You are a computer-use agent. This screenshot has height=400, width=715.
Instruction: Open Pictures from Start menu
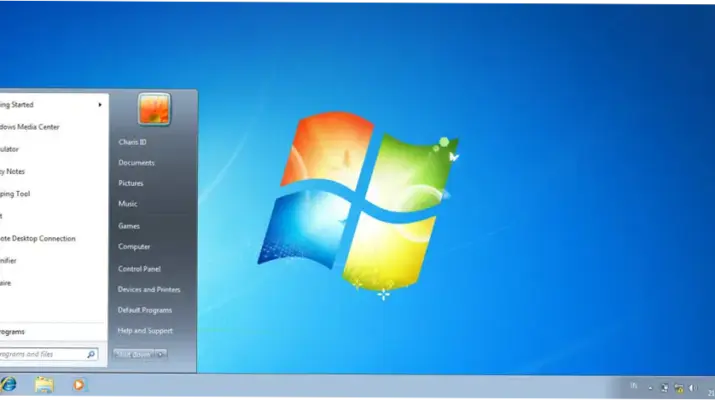coord(130,183)
